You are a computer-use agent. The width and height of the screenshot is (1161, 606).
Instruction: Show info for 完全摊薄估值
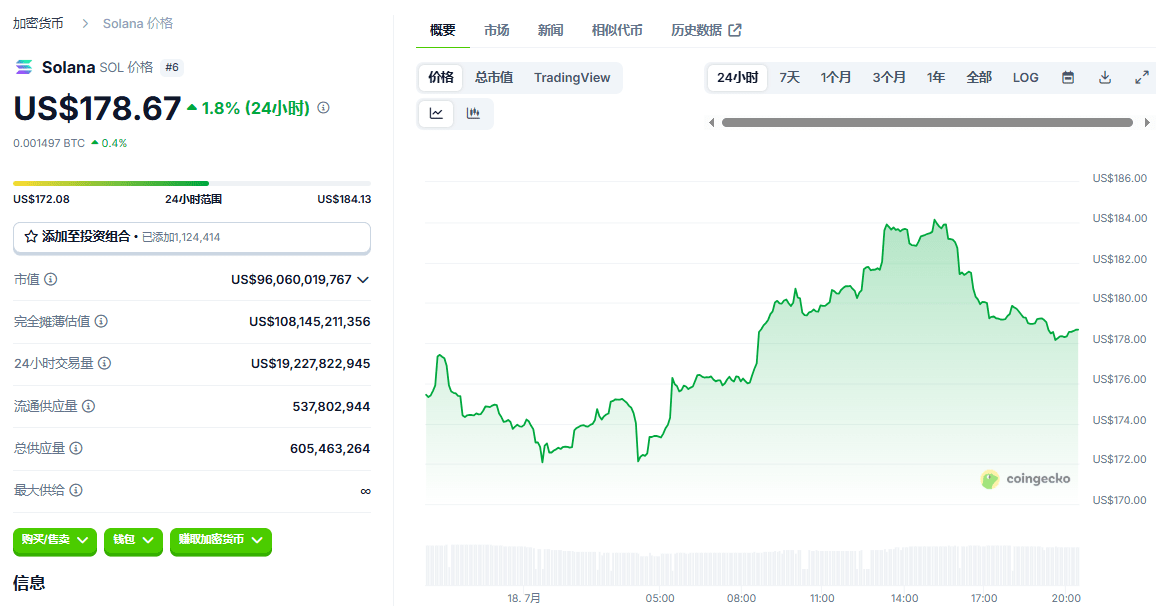(x=101, y=322)
